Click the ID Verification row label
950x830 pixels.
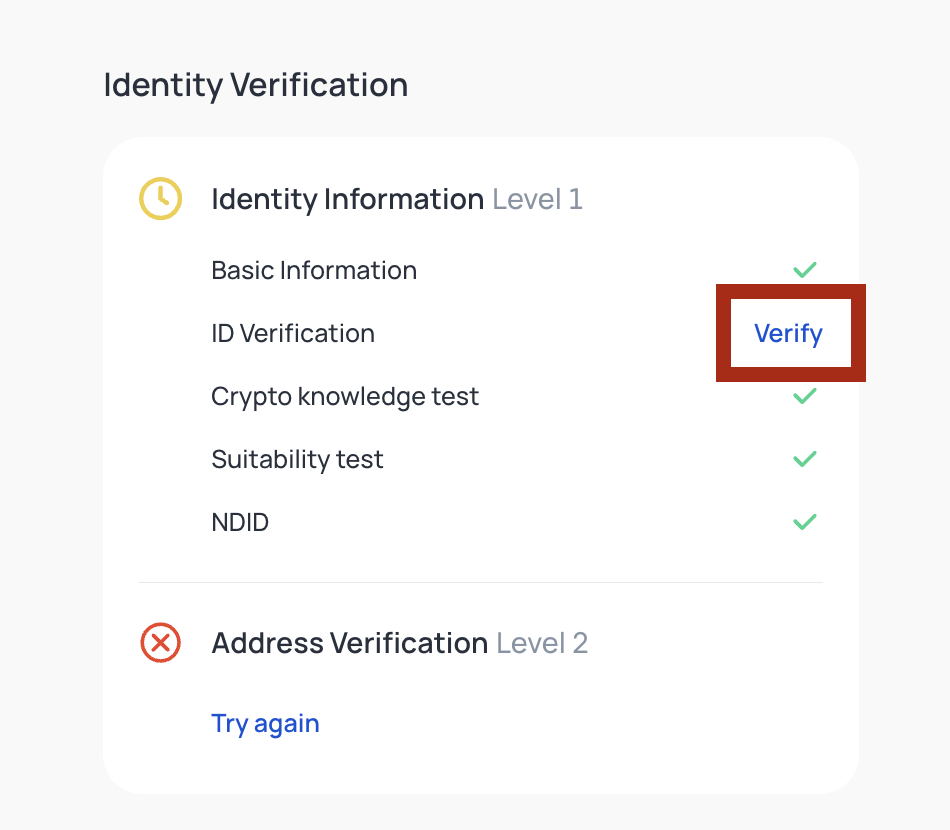293,333
